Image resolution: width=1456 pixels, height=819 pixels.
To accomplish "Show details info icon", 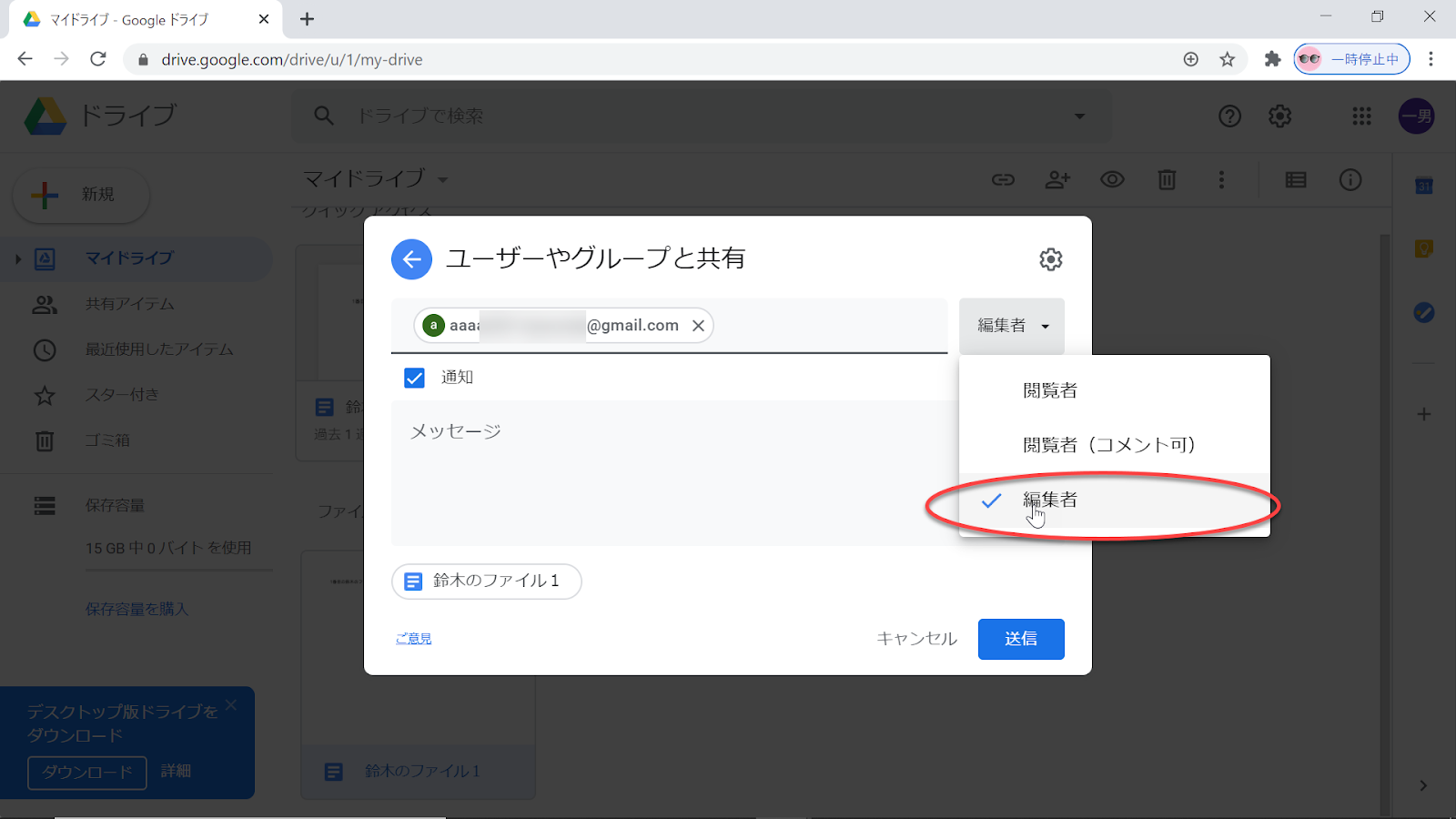I will (1350, 180).
